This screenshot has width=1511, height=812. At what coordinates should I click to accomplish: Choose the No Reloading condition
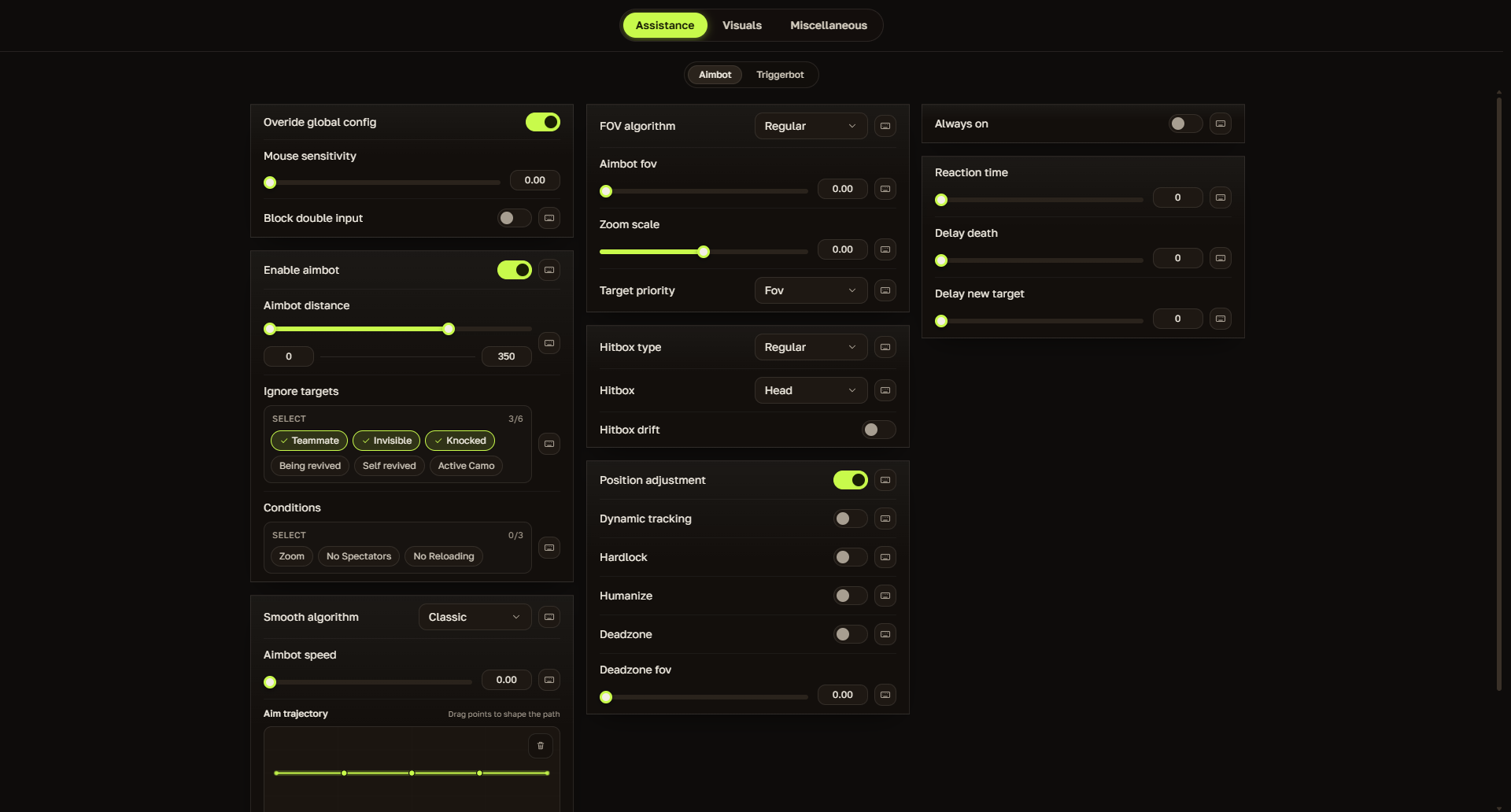point(444,556)
